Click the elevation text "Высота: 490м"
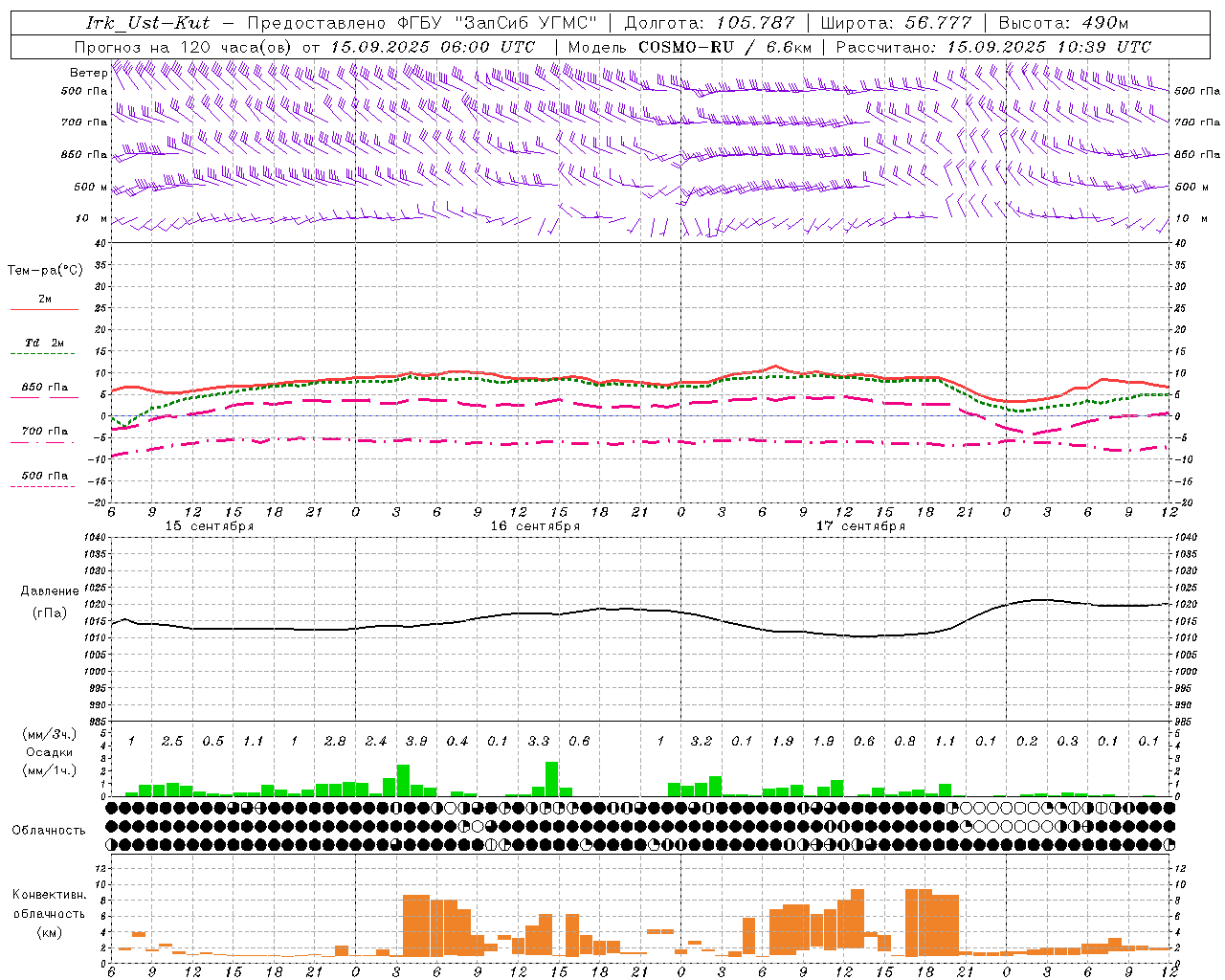 [x=1063, y=23]
